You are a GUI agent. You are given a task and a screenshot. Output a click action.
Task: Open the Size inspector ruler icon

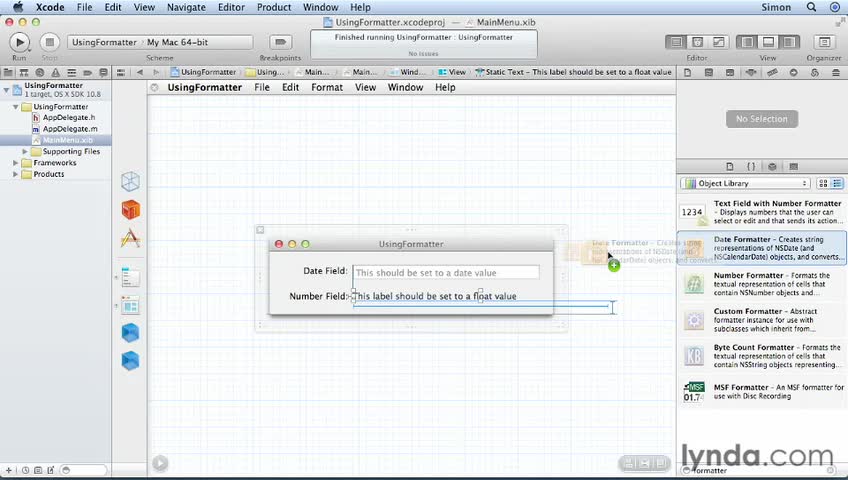pos(772,72)
